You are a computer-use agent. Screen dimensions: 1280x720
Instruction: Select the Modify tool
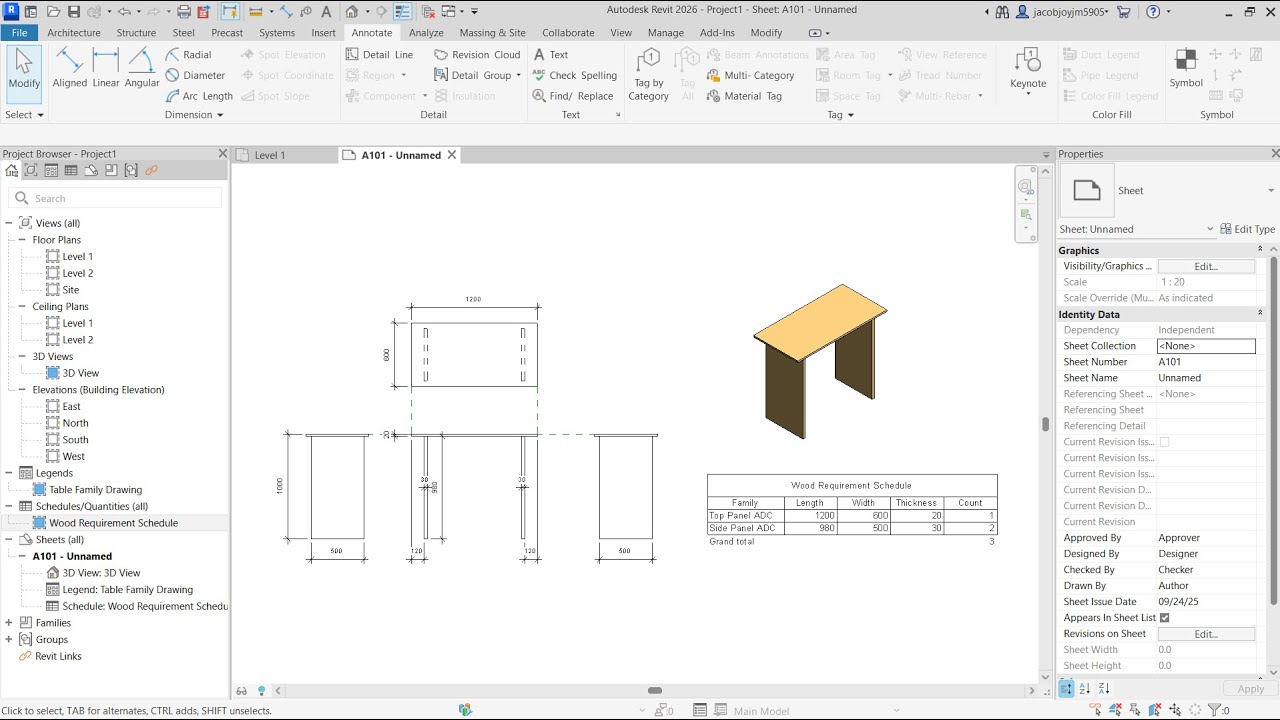(x=24, y=74)
